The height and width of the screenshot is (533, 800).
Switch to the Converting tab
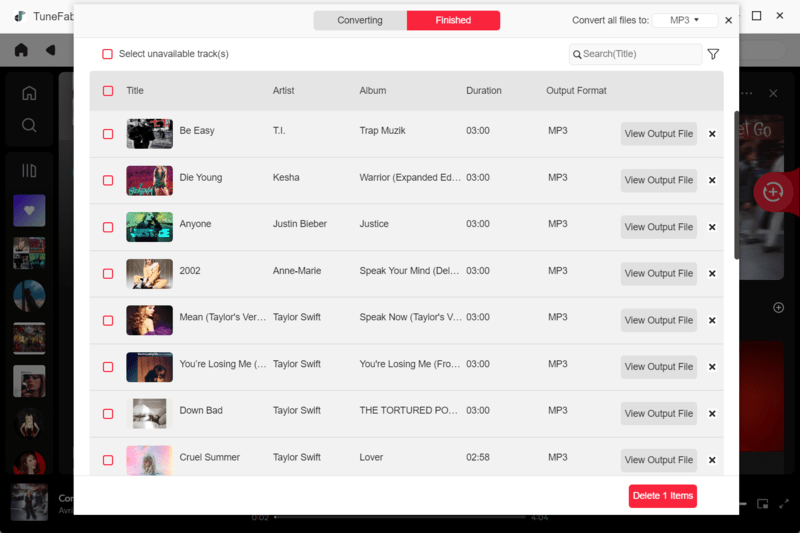(x=360, y=20)
